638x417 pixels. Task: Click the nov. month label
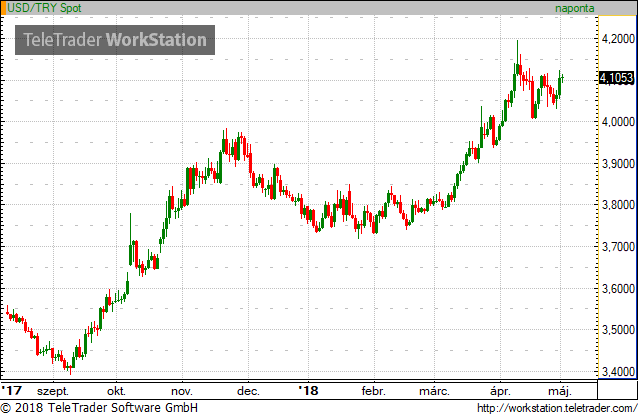point(182,391)
